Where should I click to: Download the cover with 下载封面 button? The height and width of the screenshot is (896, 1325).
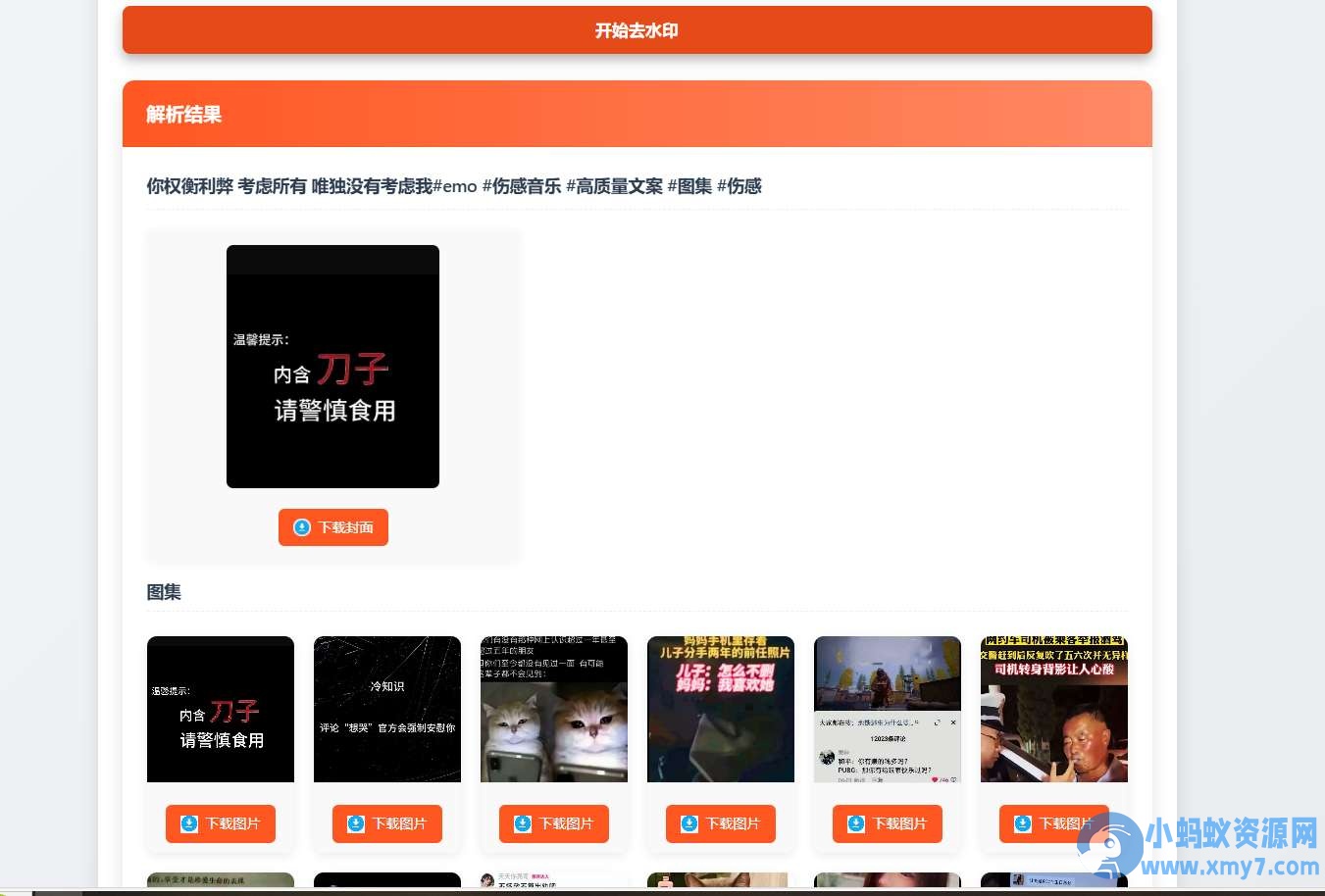tap(333, 527)
